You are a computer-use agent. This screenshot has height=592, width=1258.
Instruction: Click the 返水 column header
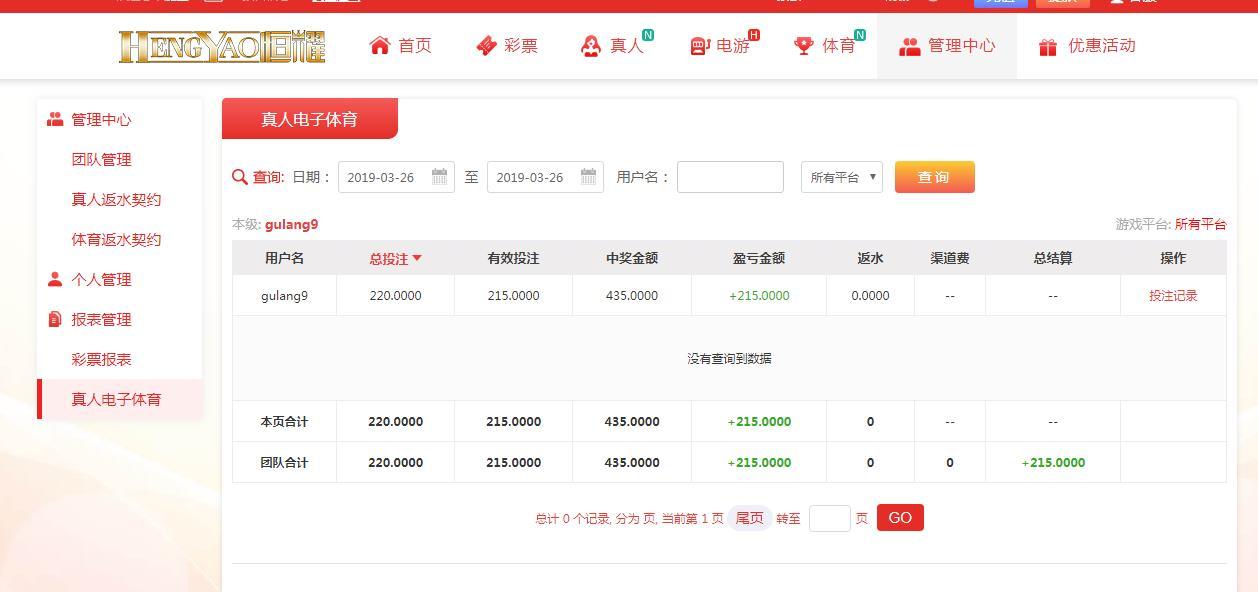870,258
